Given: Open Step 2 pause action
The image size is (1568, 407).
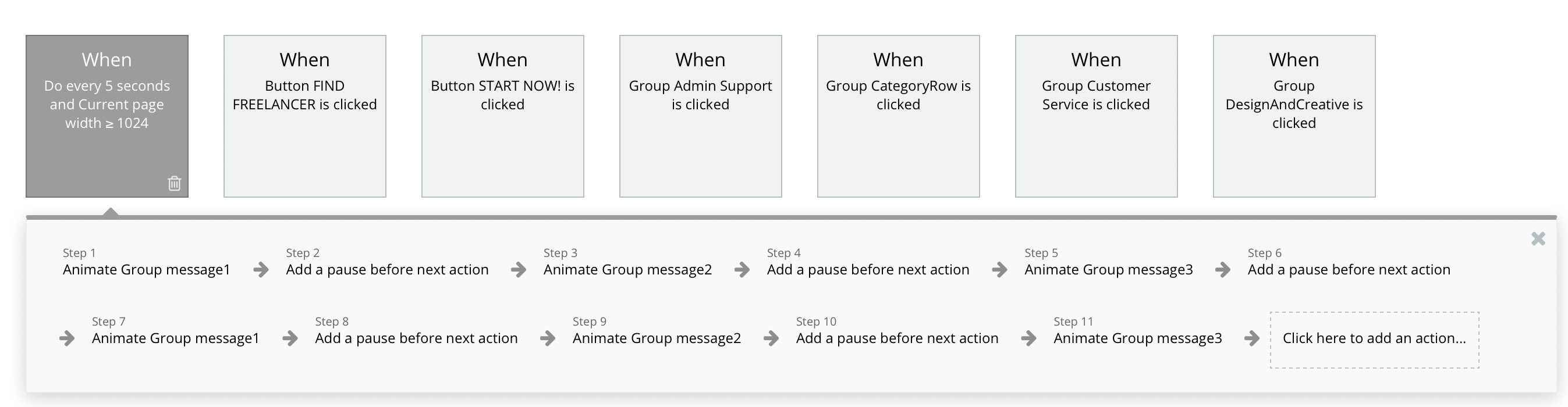Looking at the screenshot, I should tap(387, 270).
